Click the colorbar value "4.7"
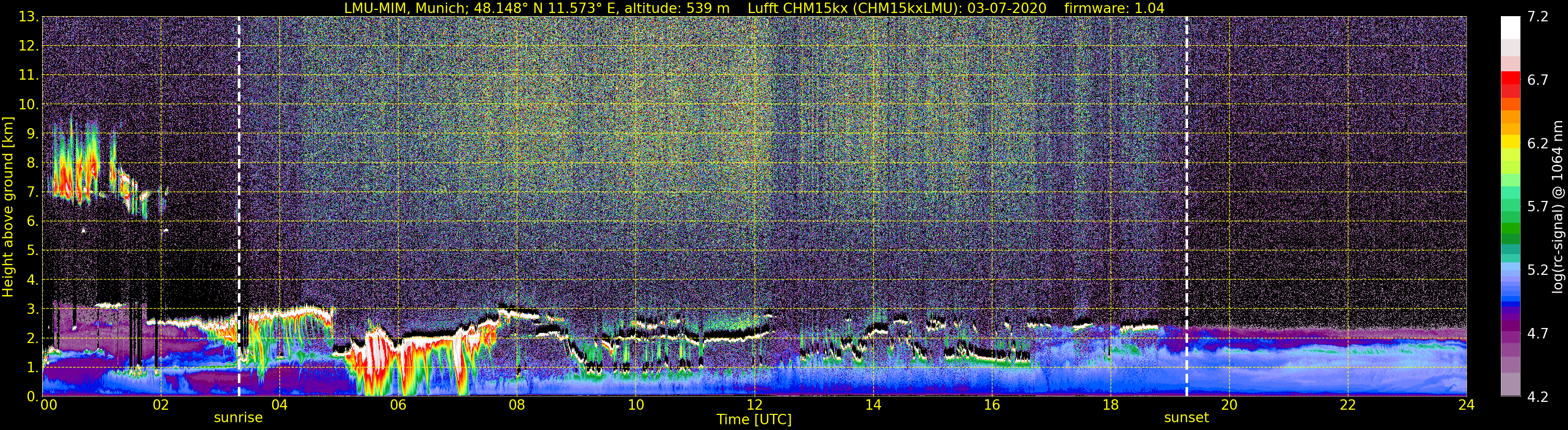The image size is (1568, 430). pyautogui.click(x=1538, y=334)
